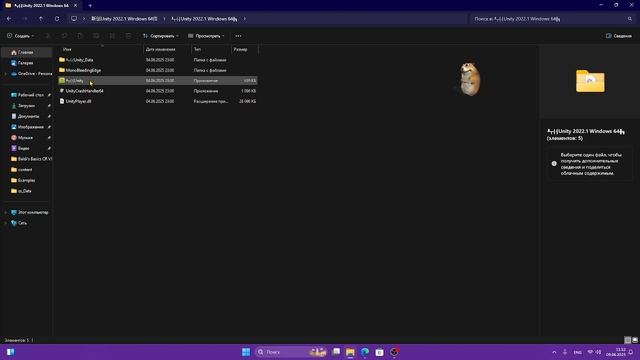This screenshot has height=360, width=640.
Task: Select the Unity_Data folder row
Action: (157, 60)
